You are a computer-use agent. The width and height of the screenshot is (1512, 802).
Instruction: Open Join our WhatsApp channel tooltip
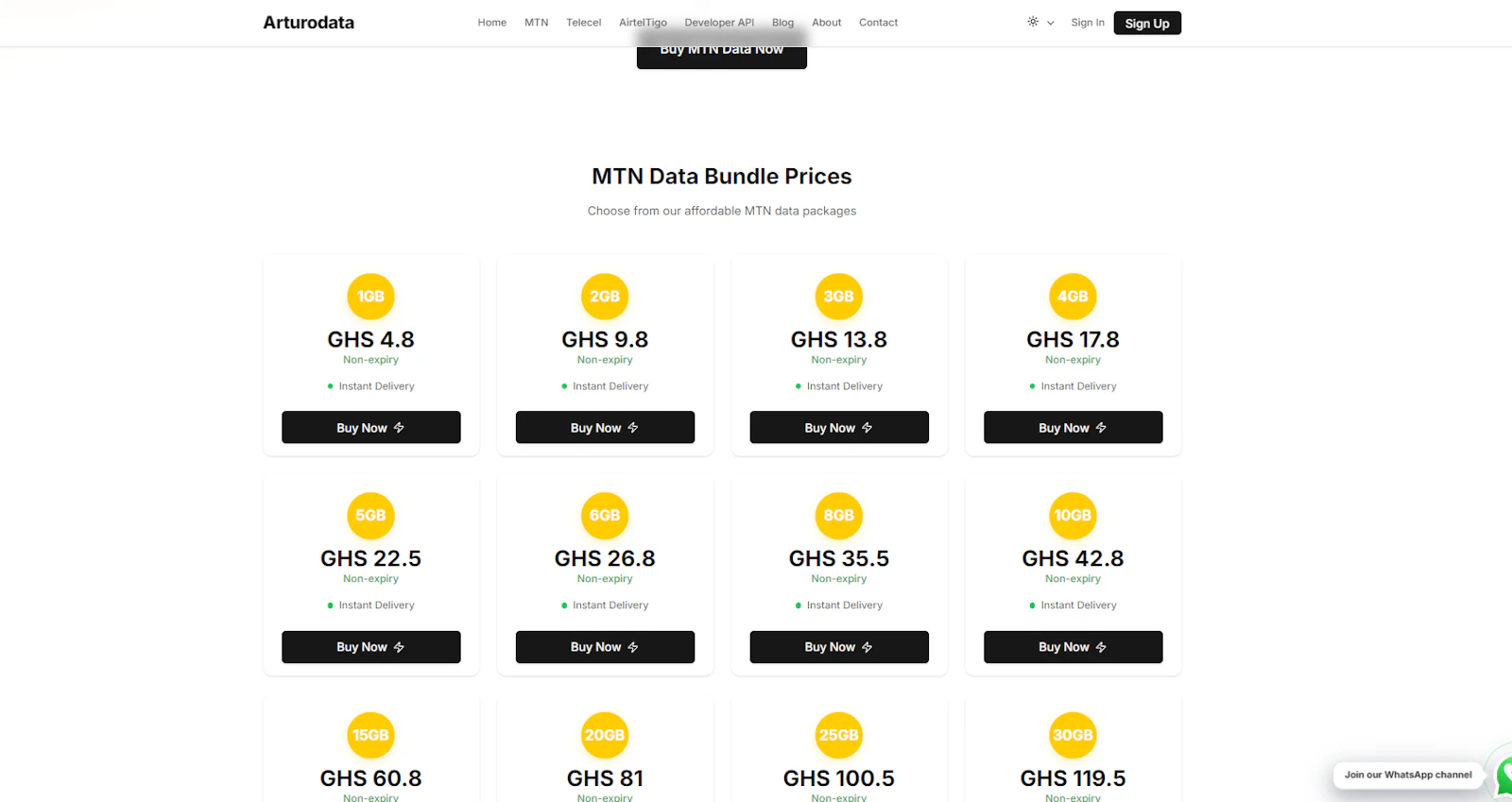click(1408, 775)
